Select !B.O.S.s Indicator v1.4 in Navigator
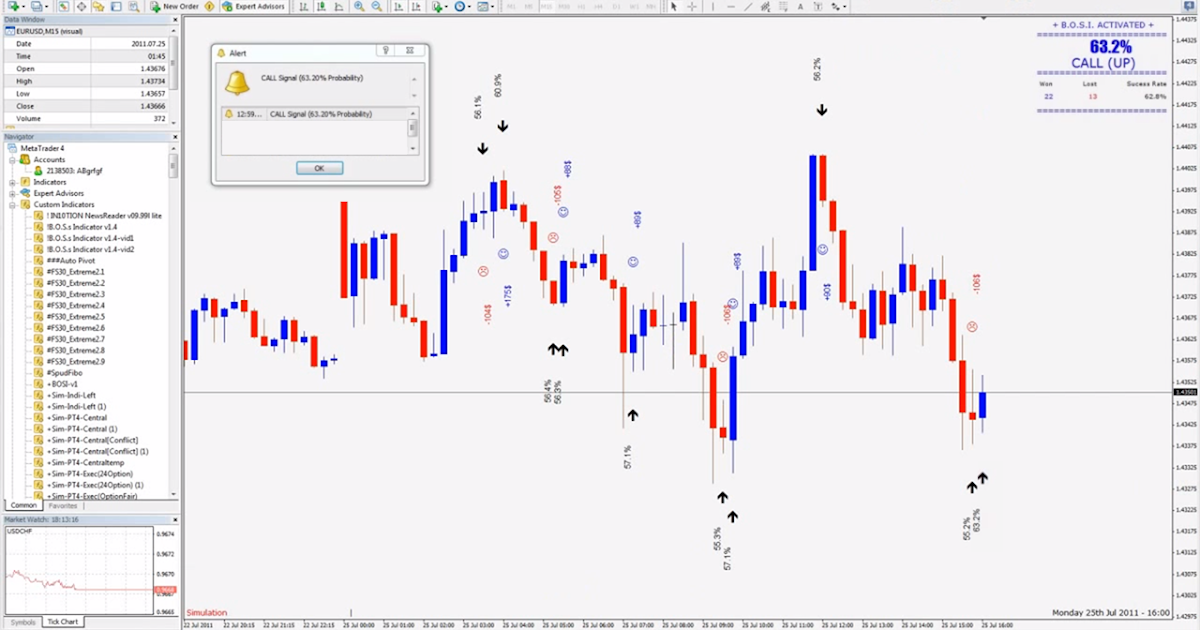 pyautogui.click(x=82, y=227)
